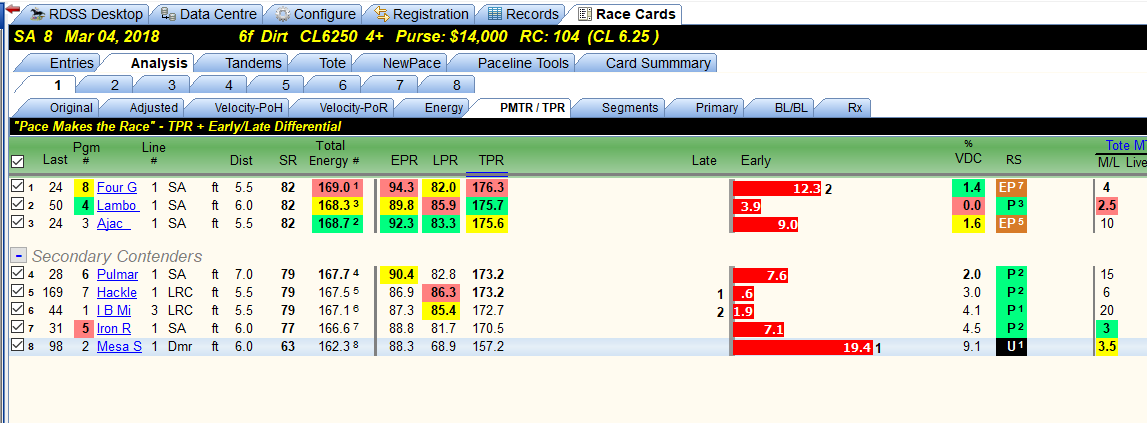Screen dimensions: 1147x423
Task: Open the Pulmar horse link
Action: coord(118,274)
